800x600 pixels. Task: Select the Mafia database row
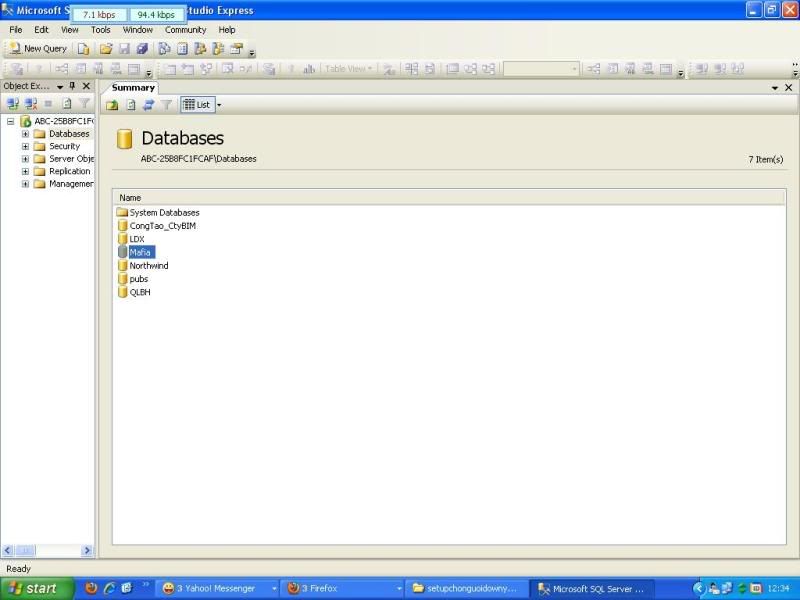click(x=136, y=253)
